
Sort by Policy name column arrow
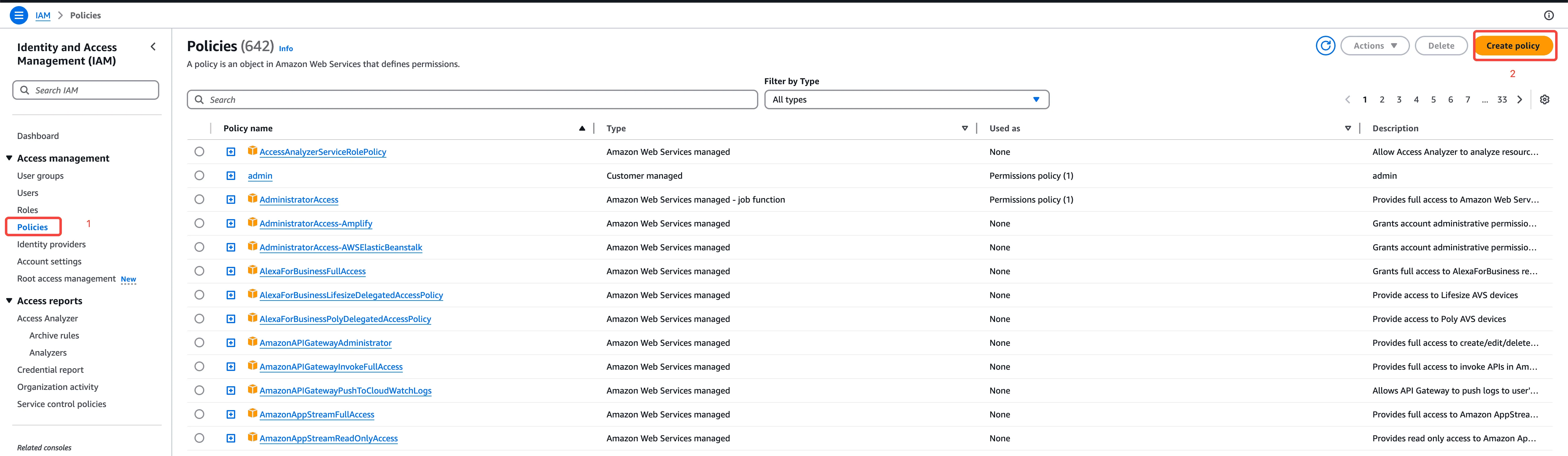pyautogui.click(x=581, y=128)
